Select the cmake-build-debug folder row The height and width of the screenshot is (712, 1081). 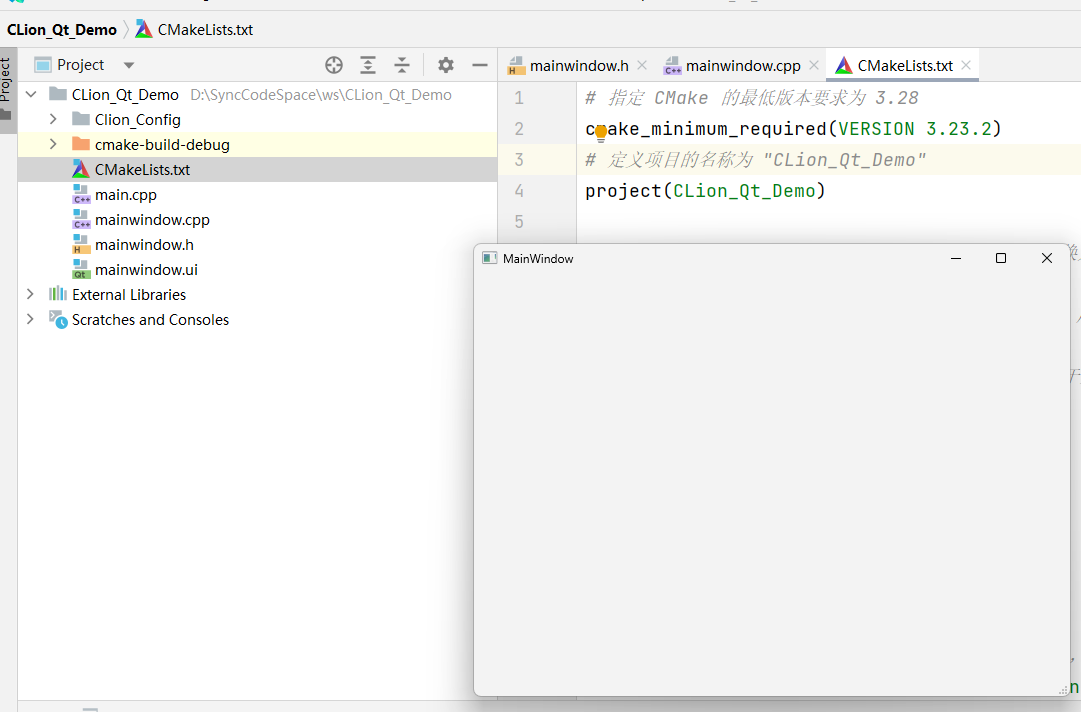pyautogui.click(x=257, y=144)
